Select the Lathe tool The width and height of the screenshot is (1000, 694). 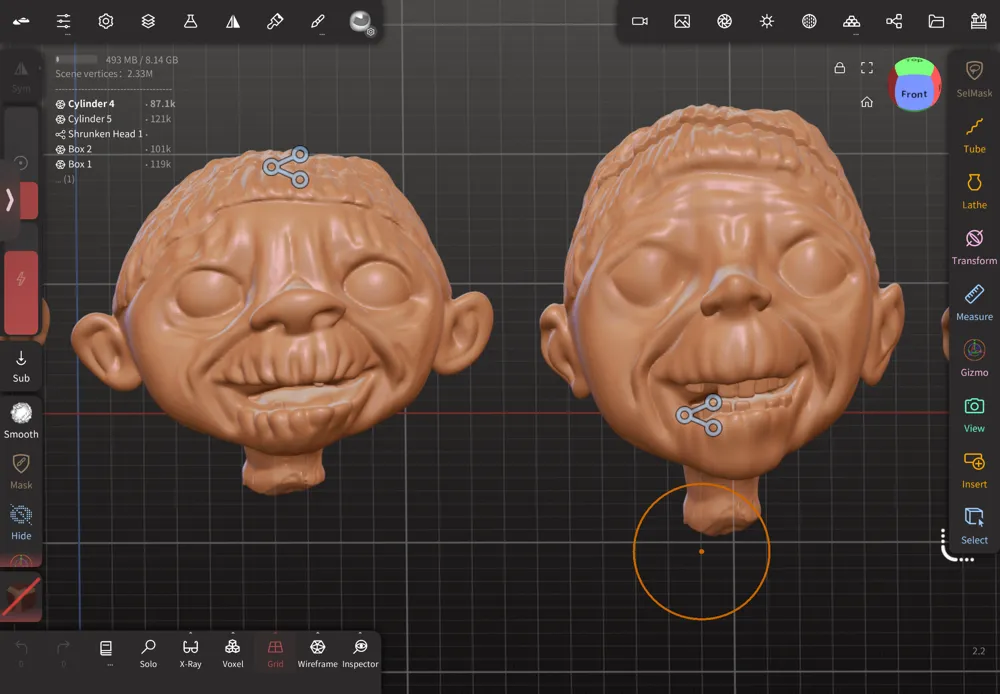coord(974,191)
